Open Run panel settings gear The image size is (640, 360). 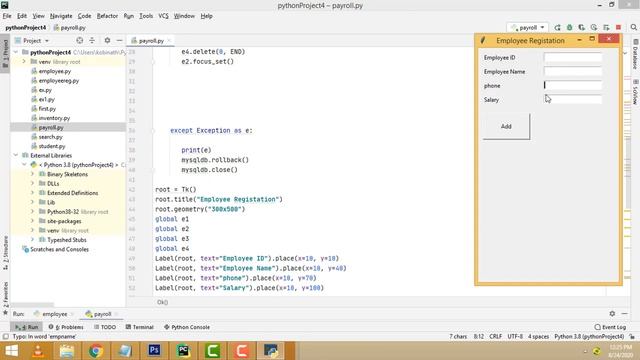pos(612,313)
